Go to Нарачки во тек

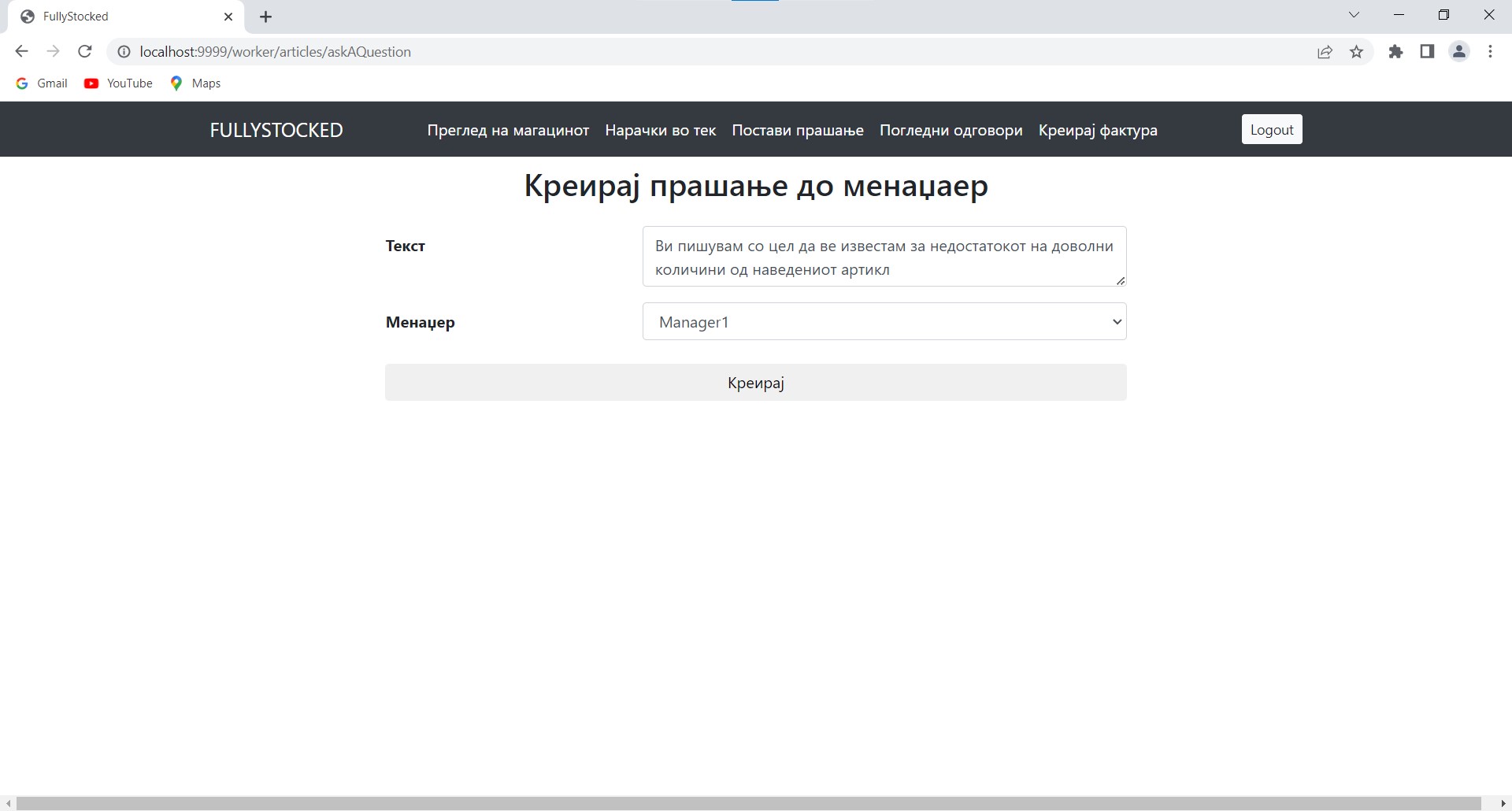pos(660,130)
